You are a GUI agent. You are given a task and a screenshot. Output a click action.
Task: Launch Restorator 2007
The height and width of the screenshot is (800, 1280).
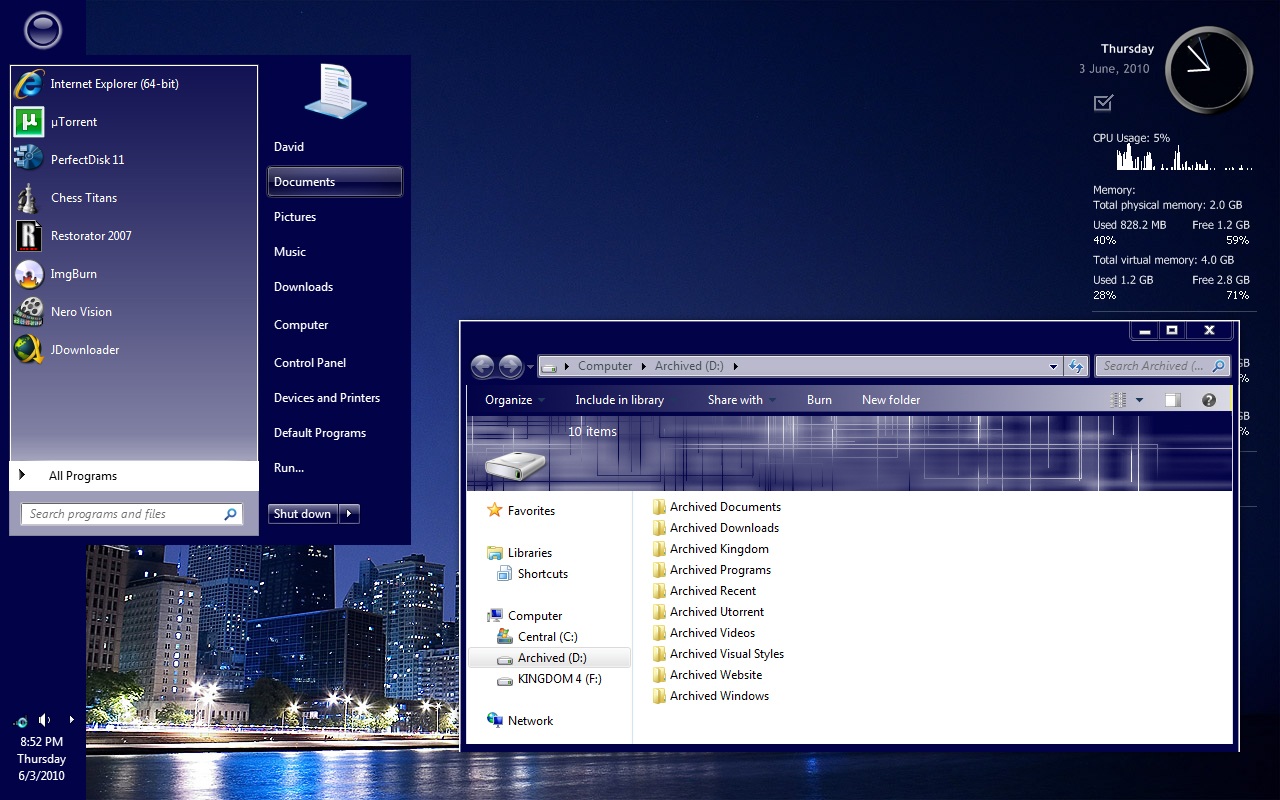(x=134, y=236)
